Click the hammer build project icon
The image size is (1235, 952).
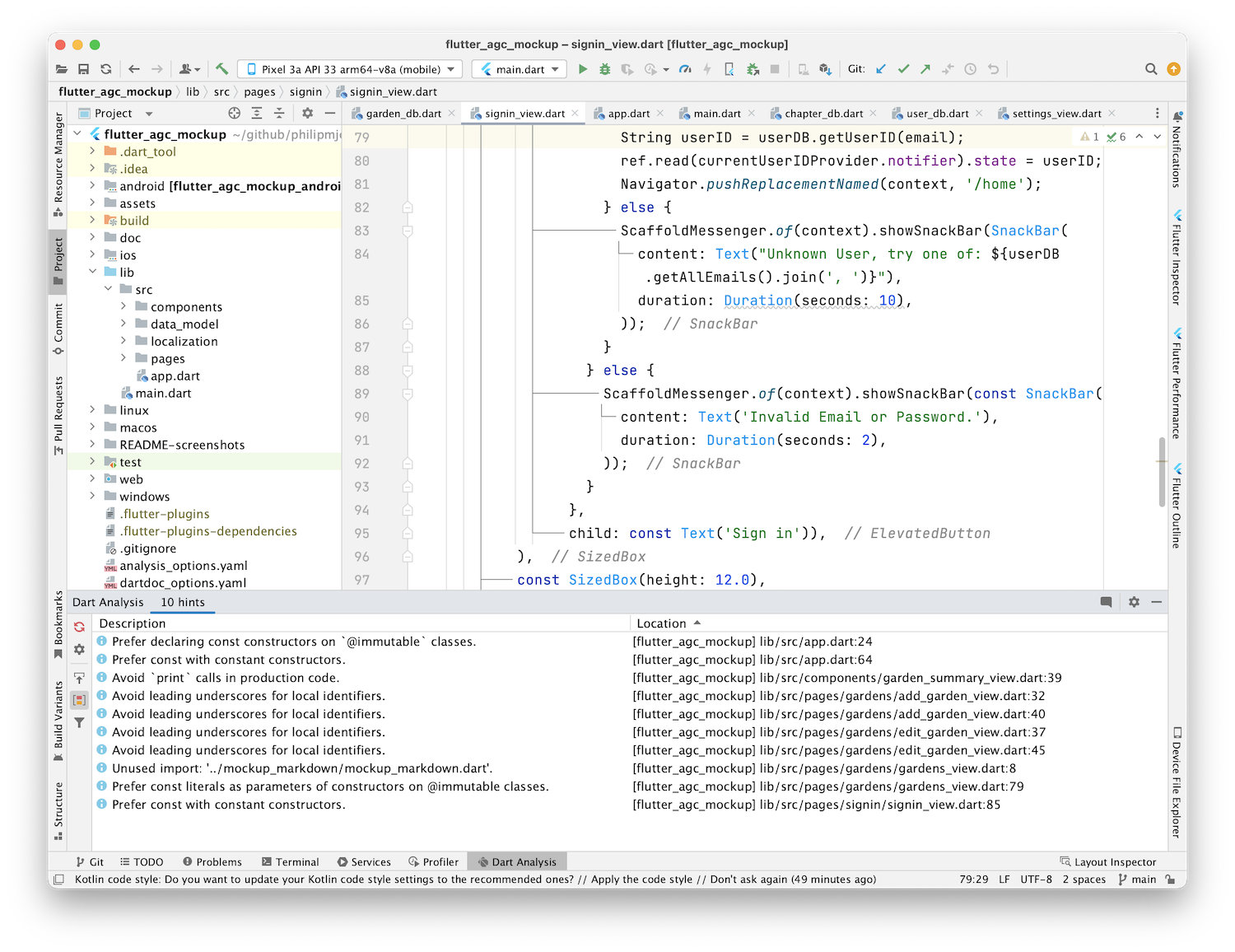coord(221,69)
